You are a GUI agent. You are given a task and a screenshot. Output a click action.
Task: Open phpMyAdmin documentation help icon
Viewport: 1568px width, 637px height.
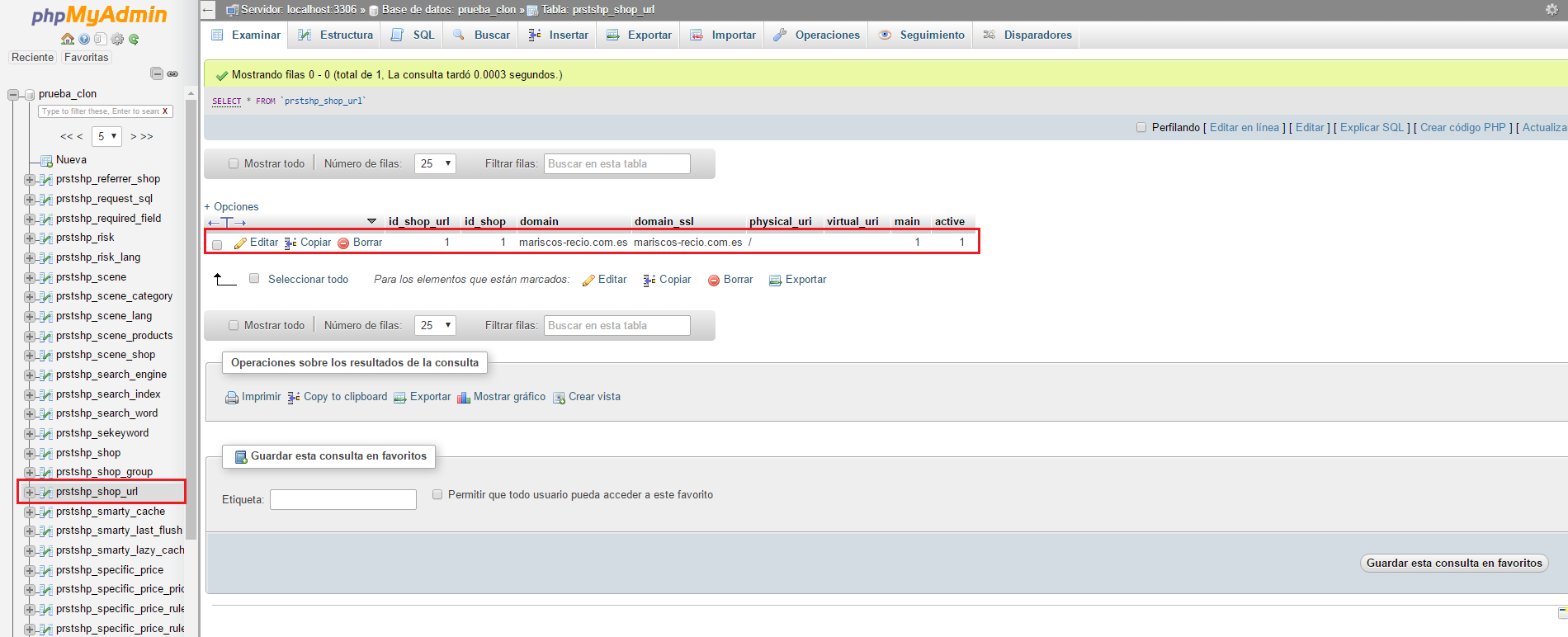(84, 39)
